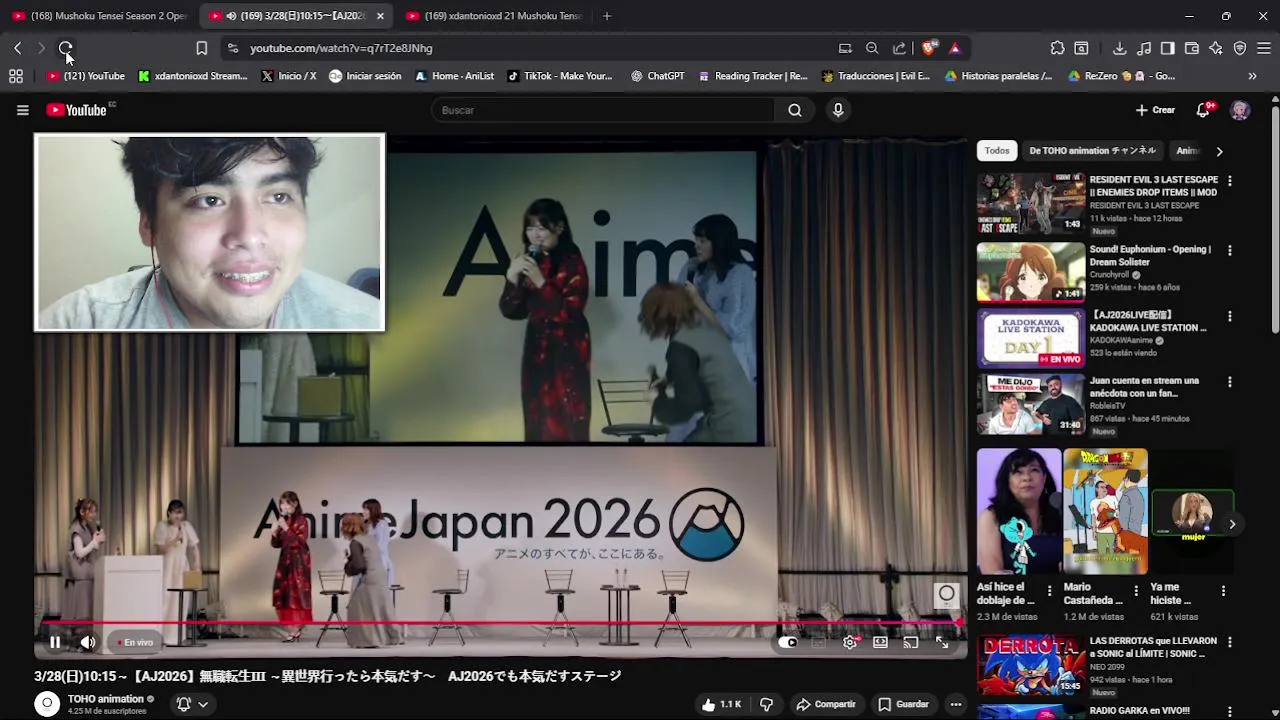Close the active 3/28 AJ2026 tab
Image resolution: width=1280 pixels, height=720 pixels.
point(380,16)
